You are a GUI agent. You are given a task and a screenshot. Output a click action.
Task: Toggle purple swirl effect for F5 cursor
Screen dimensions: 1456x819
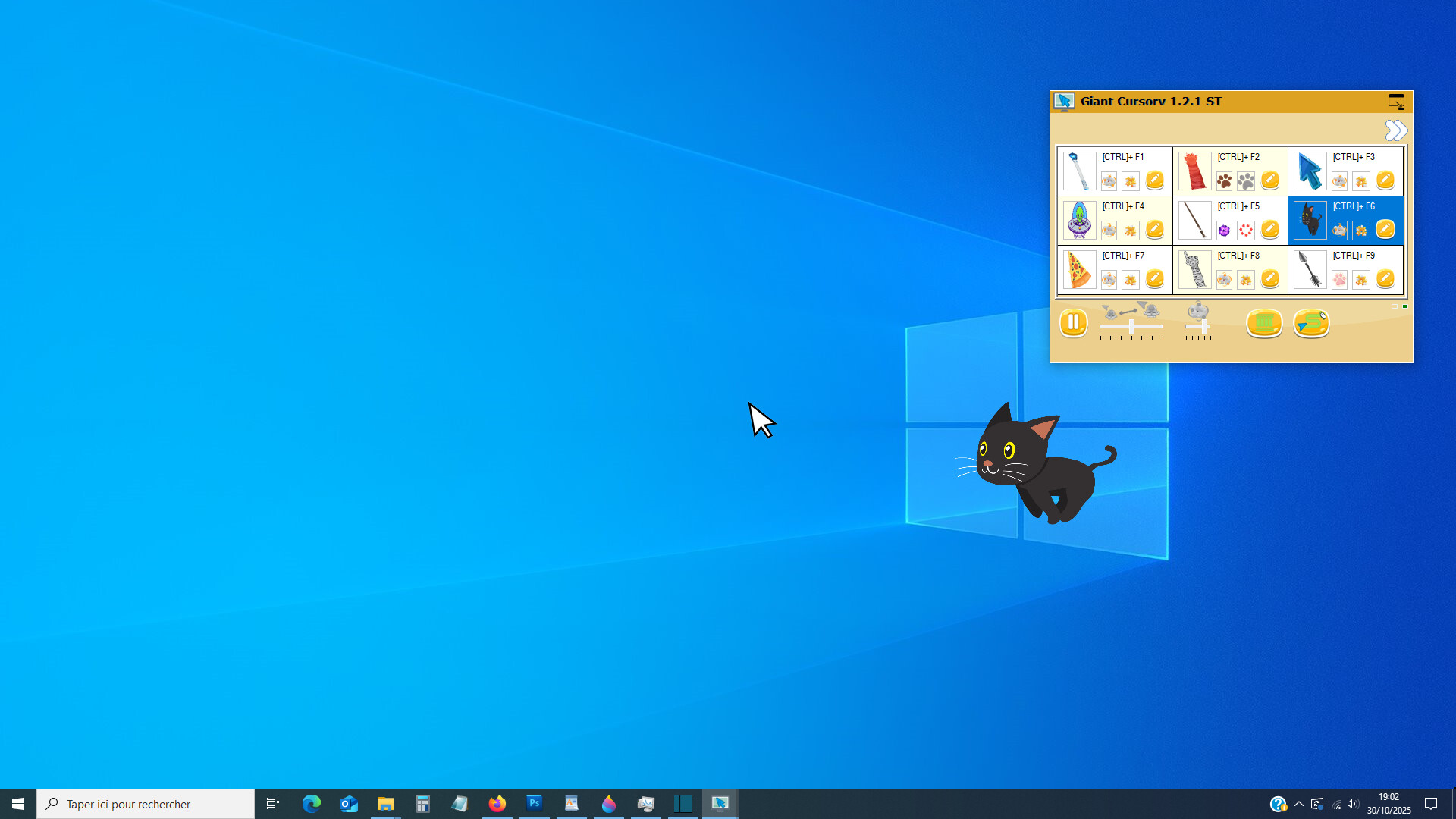[1224, 230]
